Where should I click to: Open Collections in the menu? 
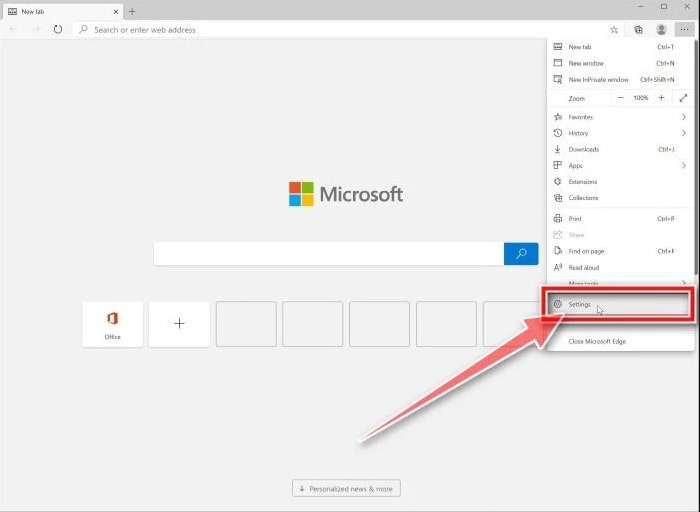[x=621, y=198]
